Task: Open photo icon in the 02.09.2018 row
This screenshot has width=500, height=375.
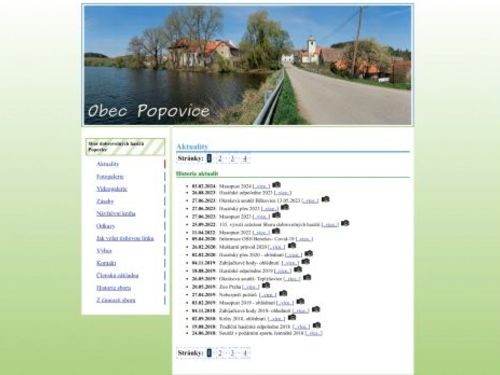Action: [292, 317]
